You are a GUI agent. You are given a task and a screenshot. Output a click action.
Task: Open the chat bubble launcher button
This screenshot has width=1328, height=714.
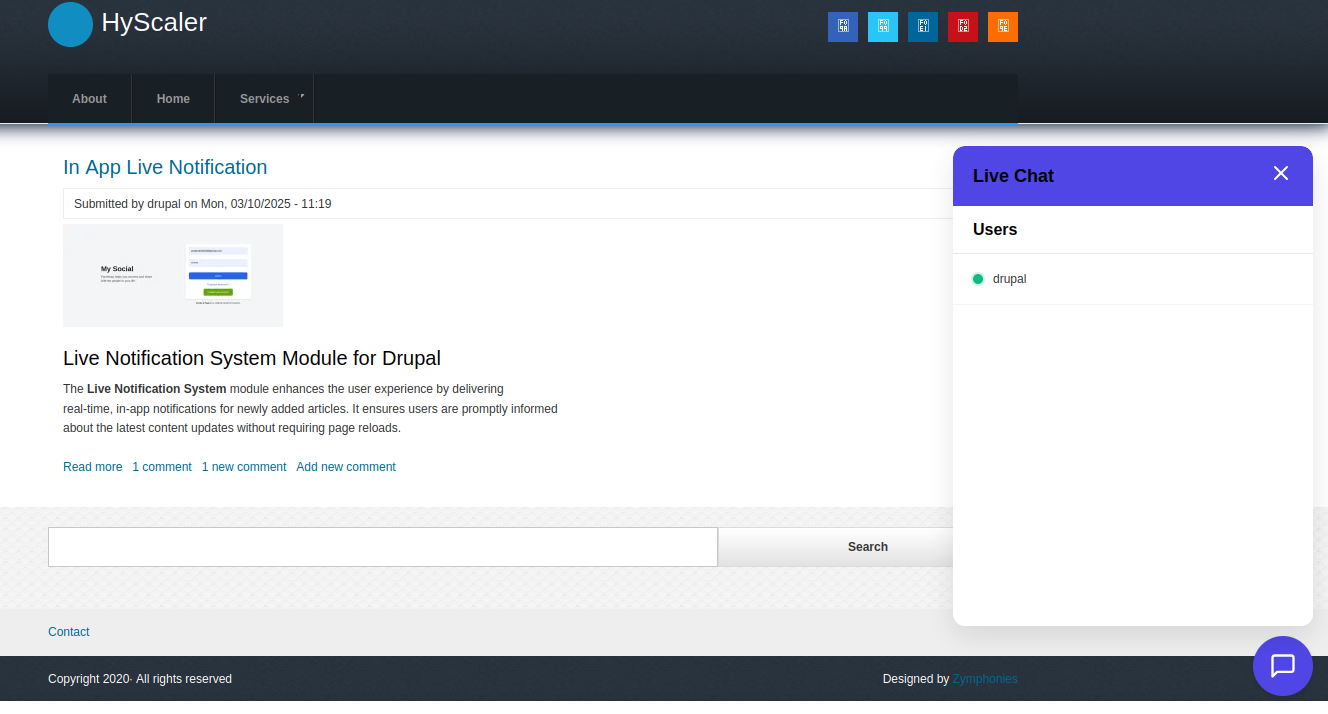tap(1282, 666)
